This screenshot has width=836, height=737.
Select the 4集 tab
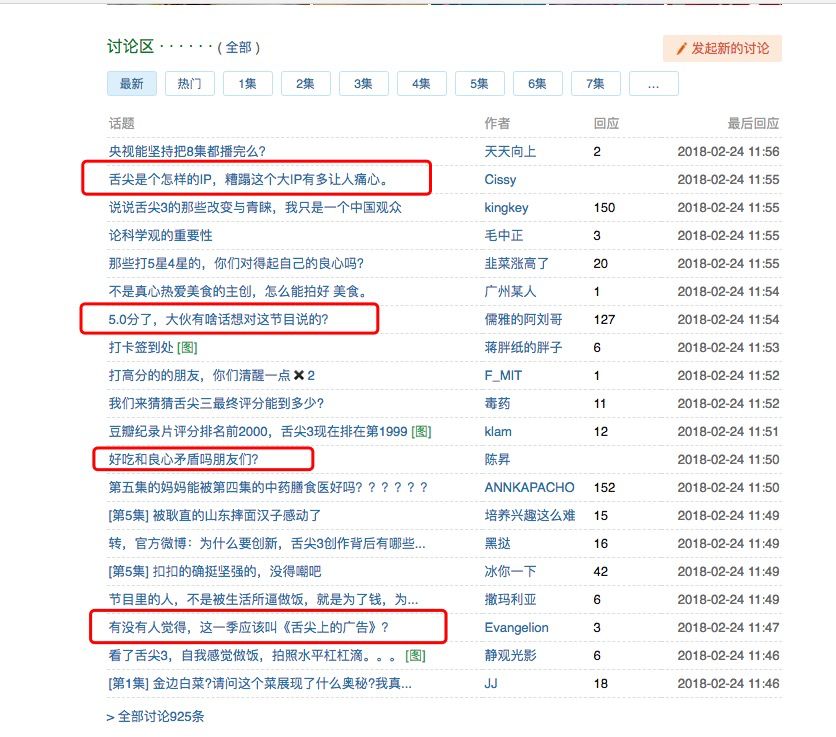[422, 84]
